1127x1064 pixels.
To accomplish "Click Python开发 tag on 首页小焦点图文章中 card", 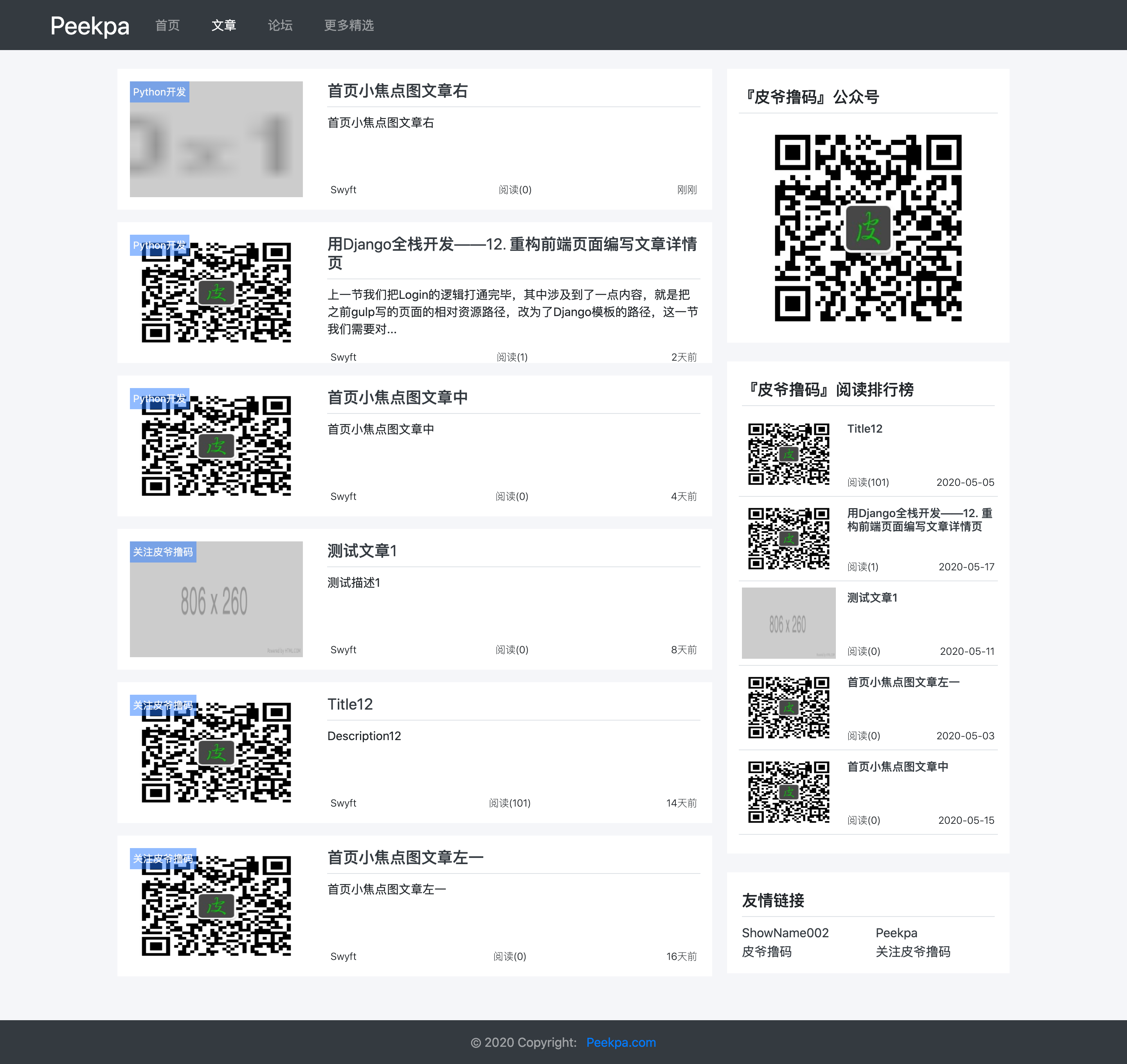I will pos(159,399).
